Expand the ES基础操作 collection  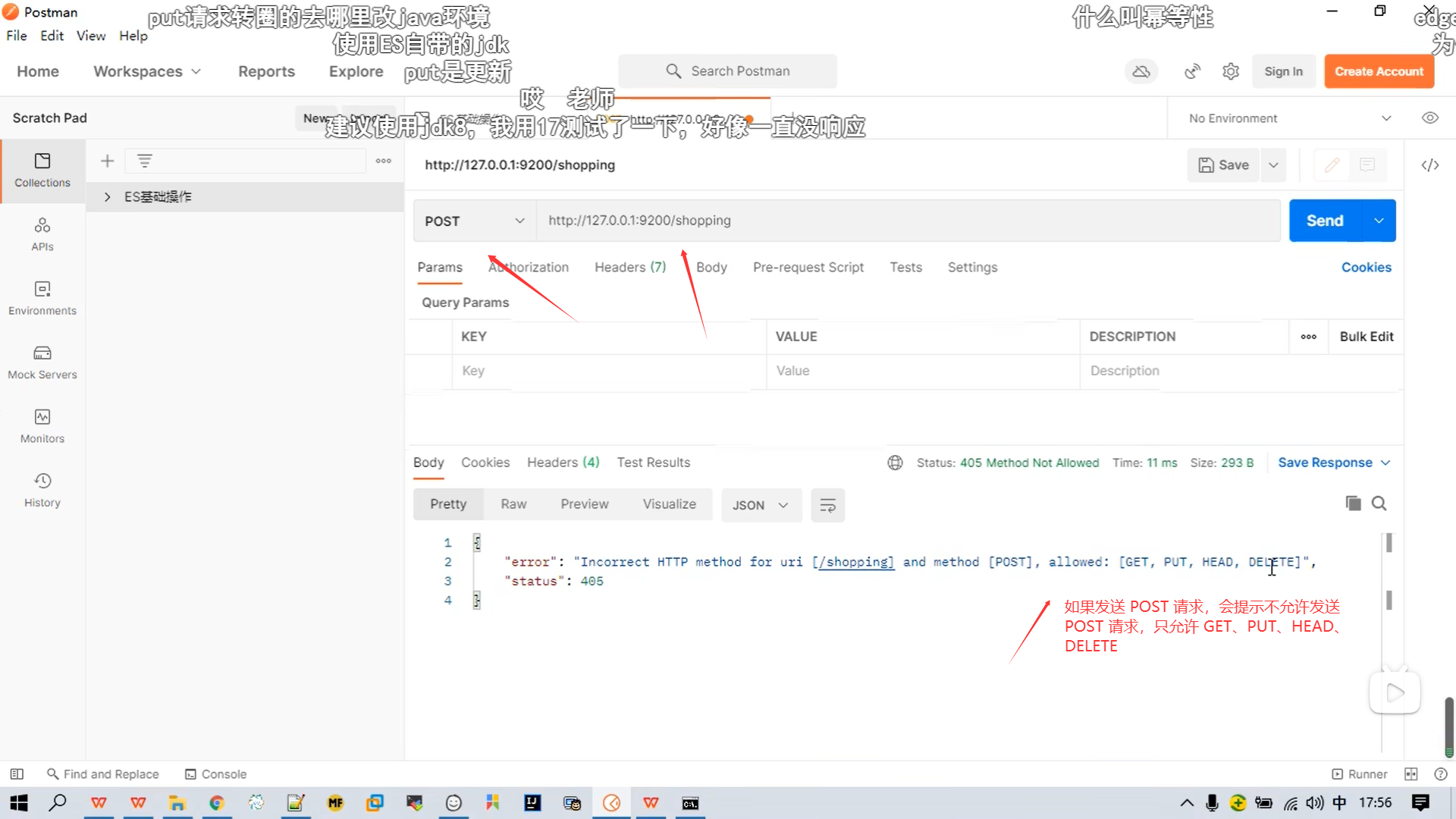(108, 197)
